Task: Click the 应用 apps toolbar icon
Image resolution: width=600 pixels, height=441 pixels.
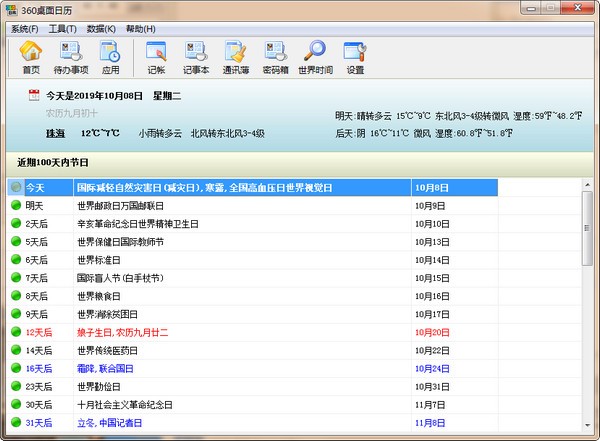Action: coord(110,57)
